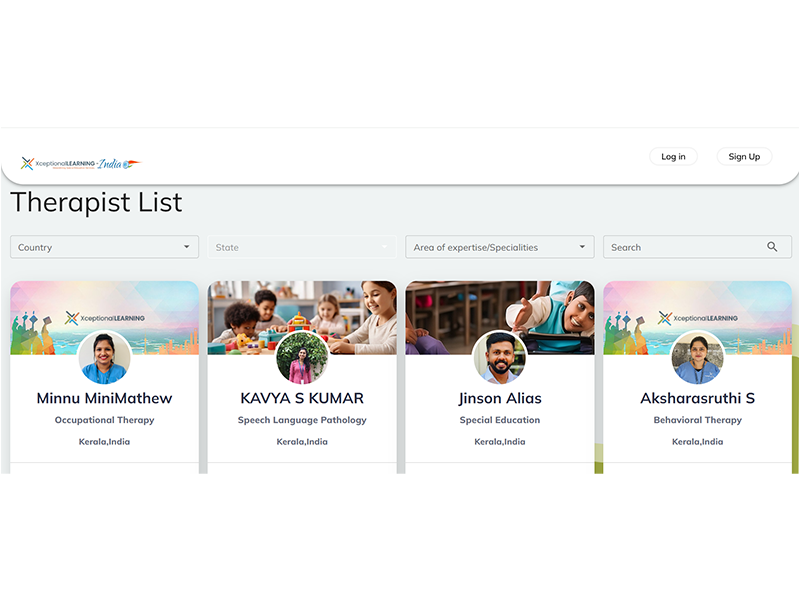Expand the Area of expertise/Specialities dropdown
Viewport: 800px width, 600px height.
499,247
